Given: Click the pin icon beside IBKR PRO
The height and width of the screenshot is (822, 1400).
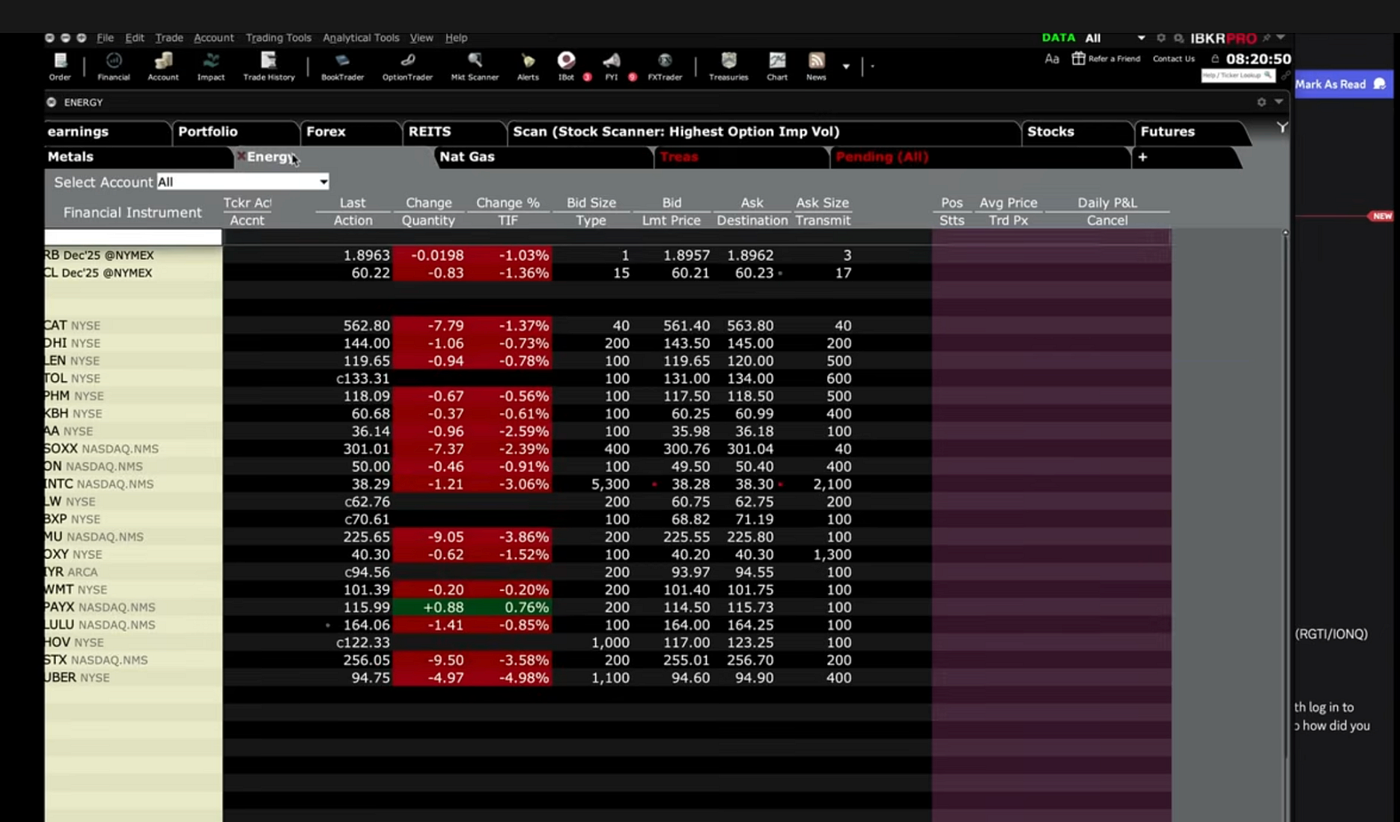Looking at the screenshot, I should [1266, 38].
